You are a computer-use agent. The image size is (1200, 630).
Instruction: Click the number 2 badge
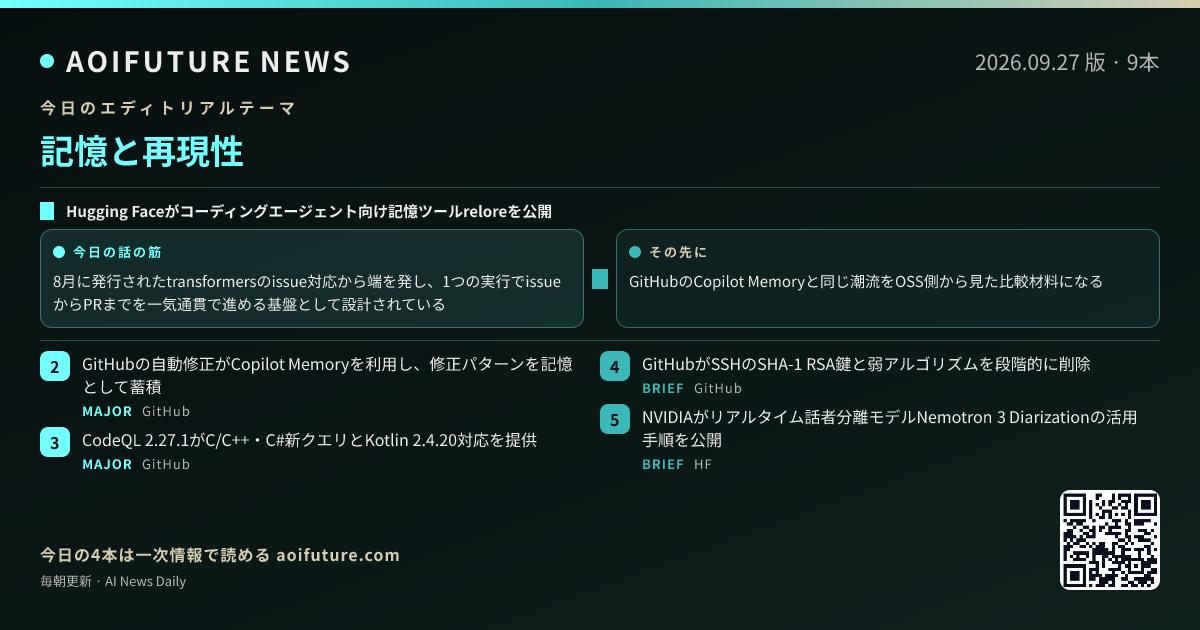(x=54, y=366)
